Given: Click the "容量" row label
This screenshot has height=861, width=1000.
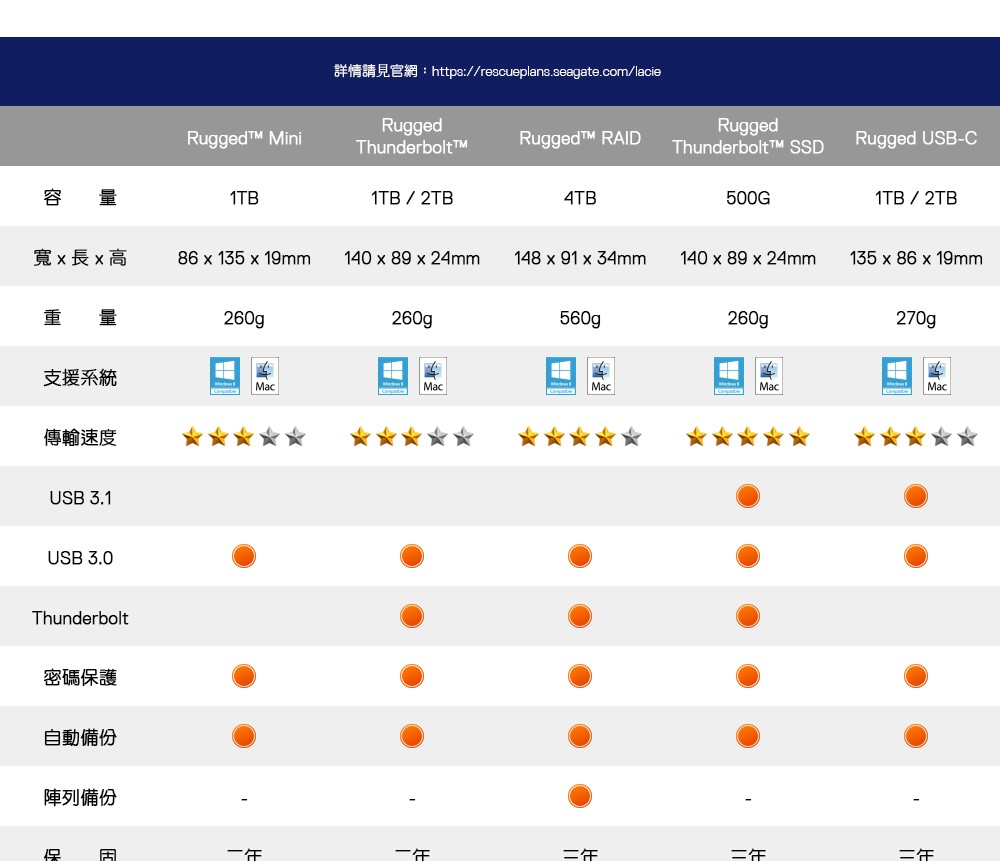Looking at the screenshot, I should pos(80,198).
